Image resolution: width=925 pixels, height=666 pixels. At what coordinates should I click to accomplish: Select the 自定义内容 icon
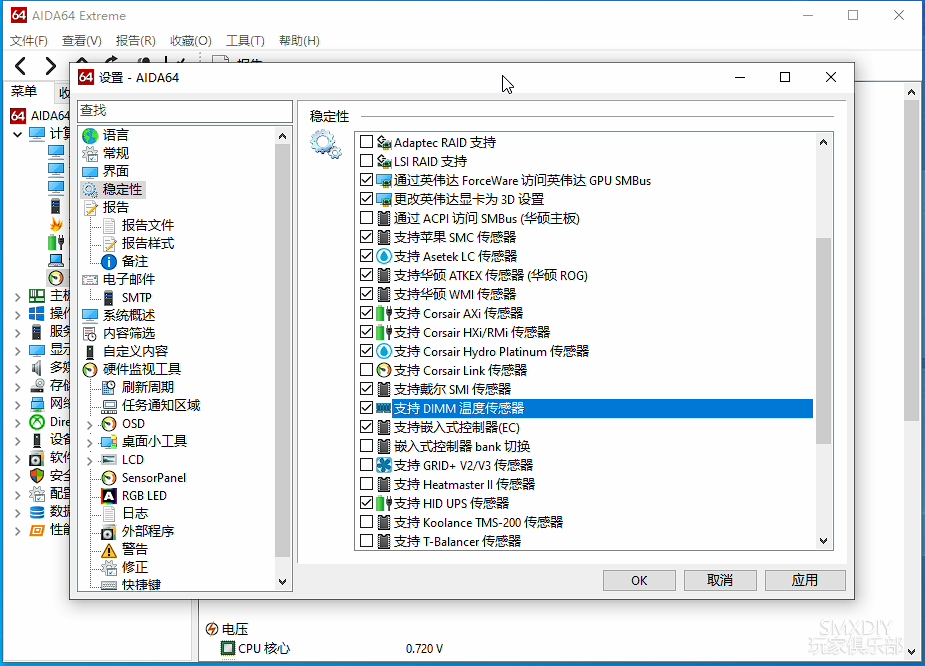(x=90, y=352)
